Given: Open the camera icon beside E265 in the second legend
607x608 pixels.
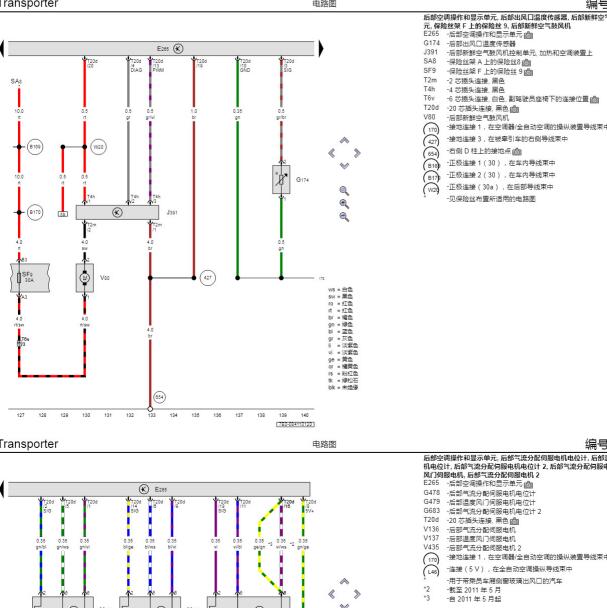Looking at the screenshot, I should point(528,484).
